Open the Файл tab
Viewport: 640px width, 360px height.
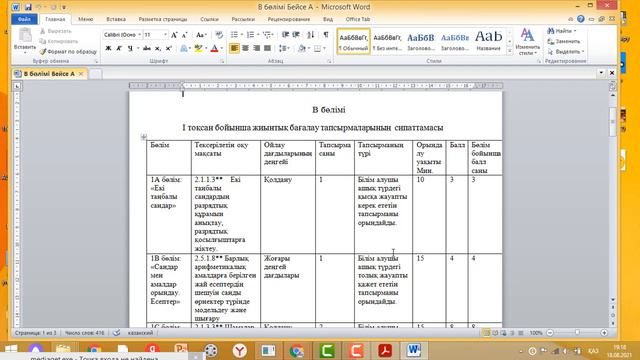click(x=24, y=19)
